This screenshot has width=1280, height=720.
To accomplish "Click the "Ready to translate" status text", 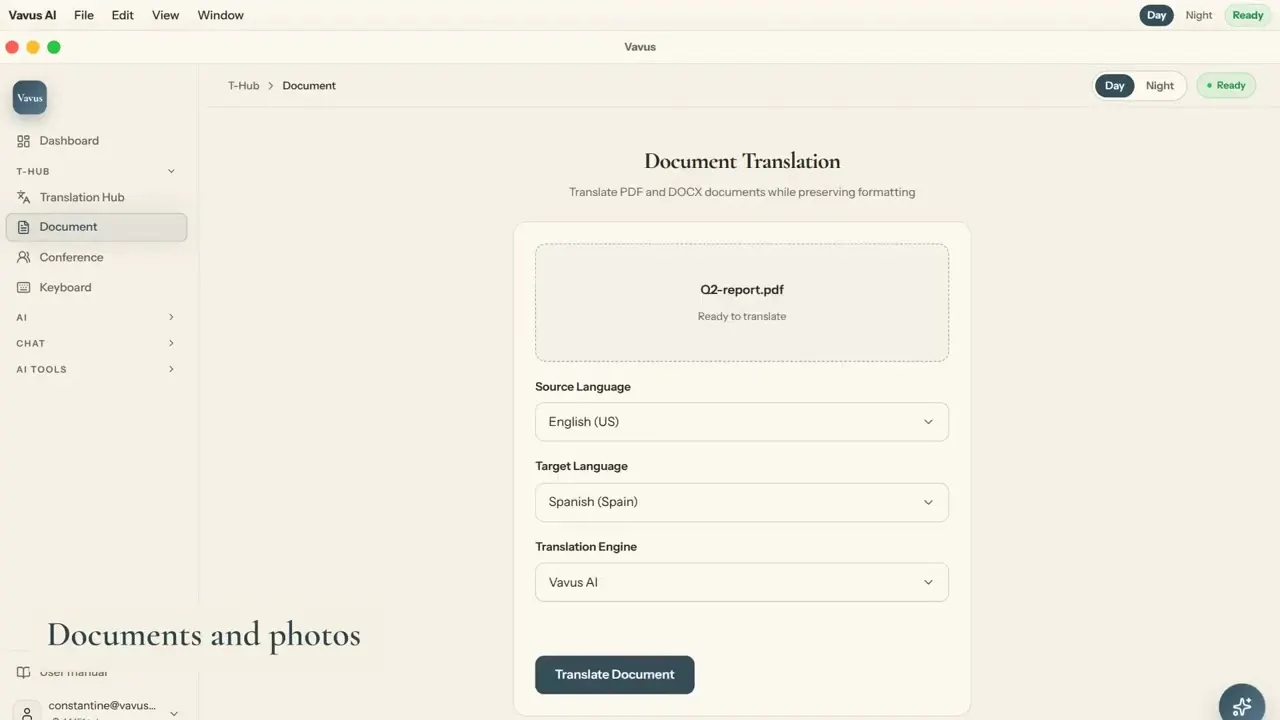I will [741, 316].
